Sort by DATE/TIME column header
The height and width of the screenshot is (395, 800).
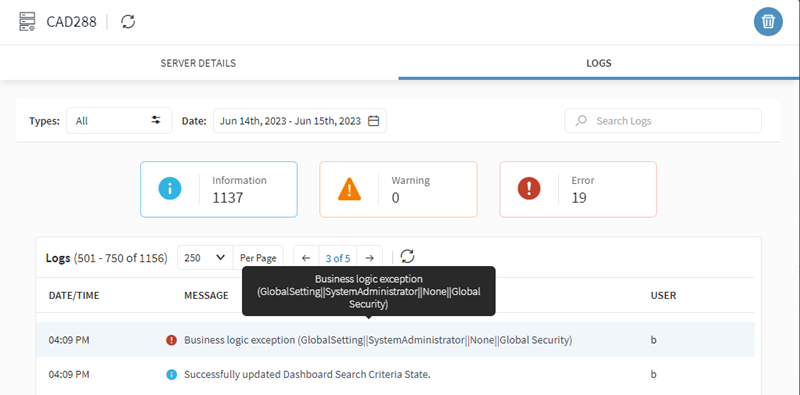pos(74,295)
